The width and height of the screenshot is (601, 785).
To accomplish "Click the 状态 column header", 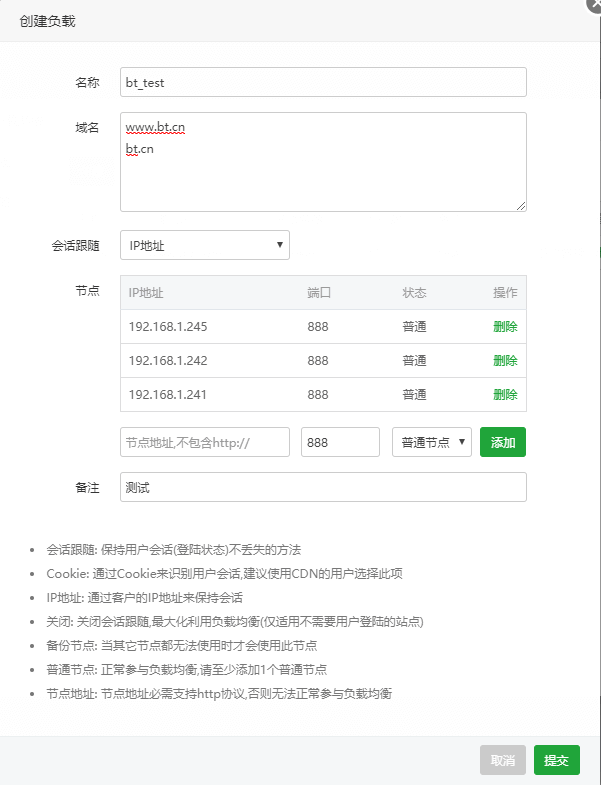I will (x=414, y=293).
